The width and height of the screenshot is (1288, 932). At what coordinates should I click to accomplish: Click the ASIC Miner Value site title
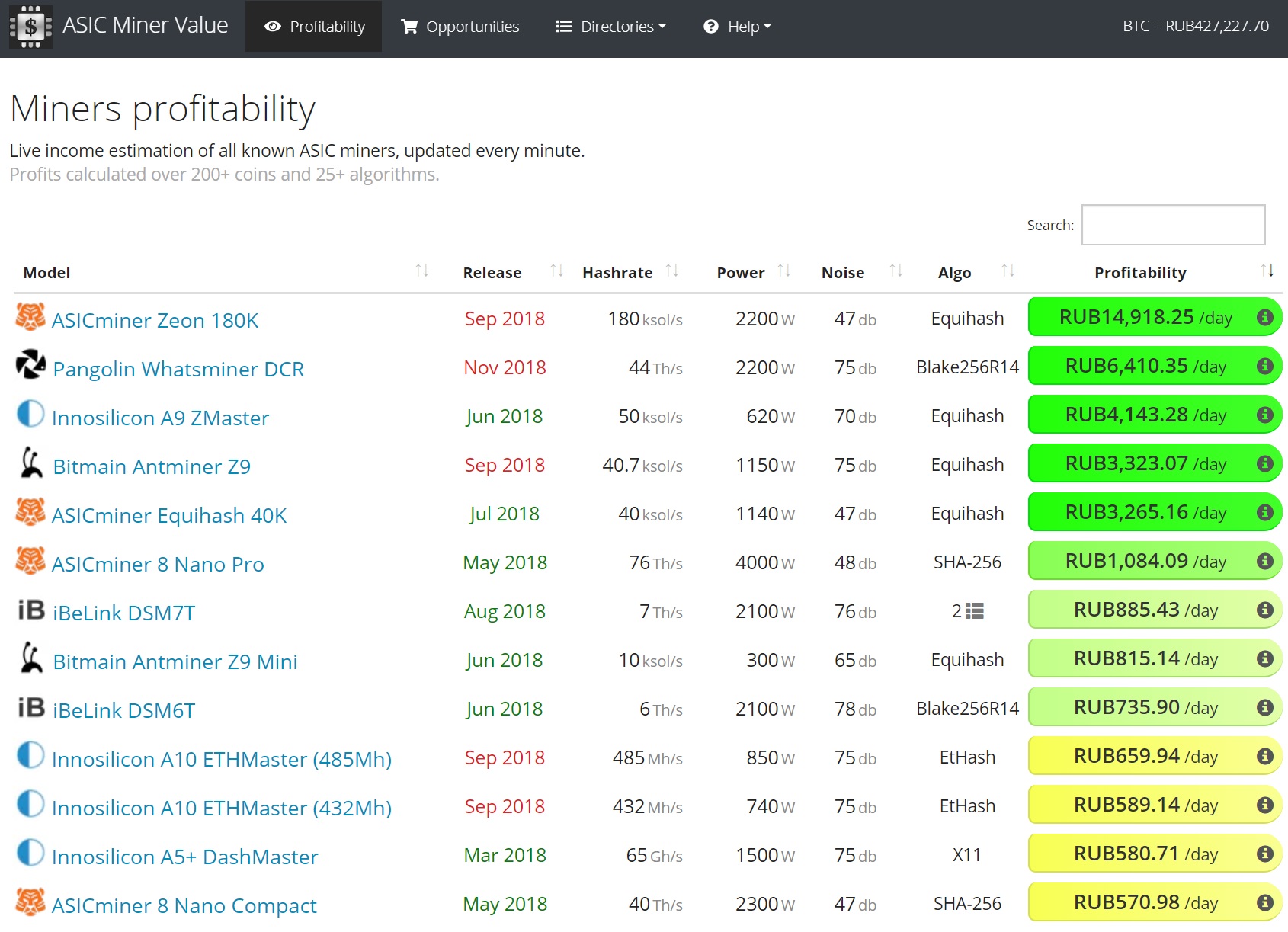145,25
